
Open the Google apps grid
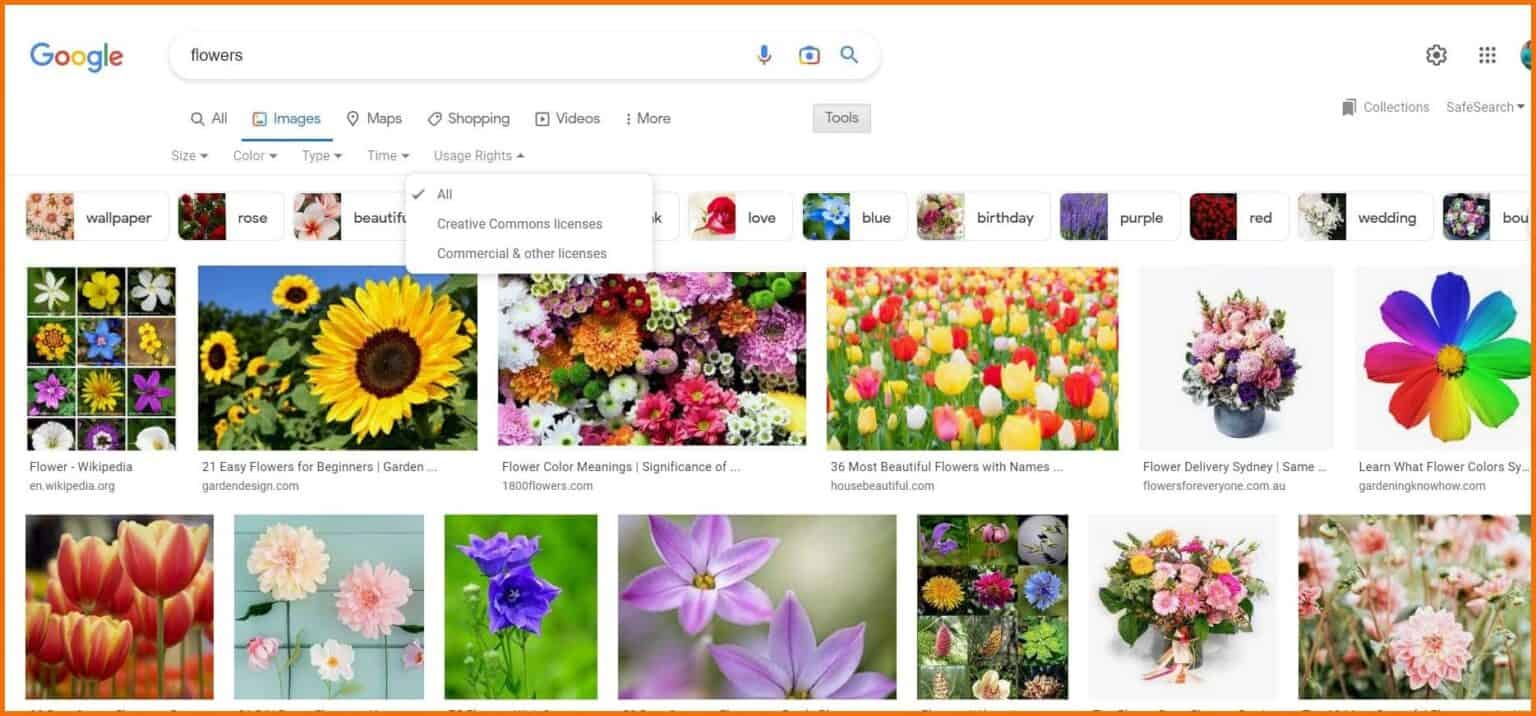(x=1487, y=55)
